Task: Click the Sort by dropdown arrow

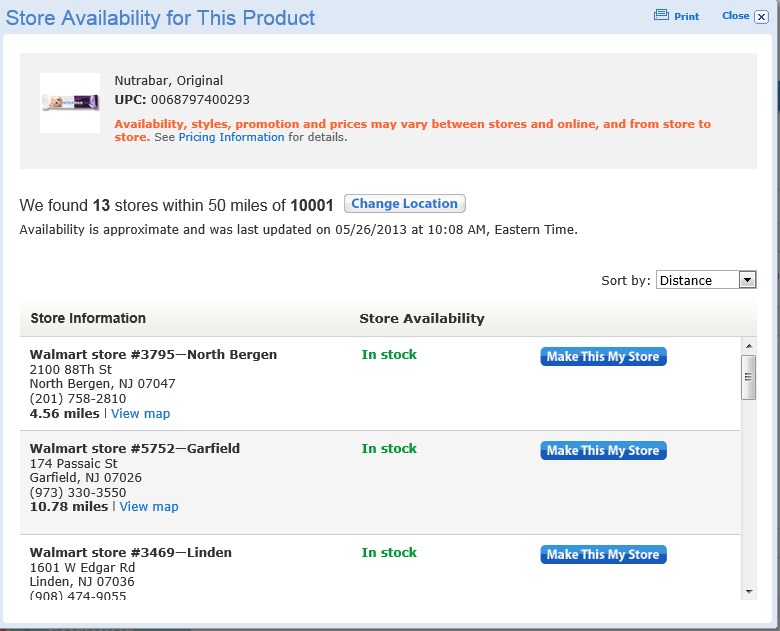Action: point(747,280)
